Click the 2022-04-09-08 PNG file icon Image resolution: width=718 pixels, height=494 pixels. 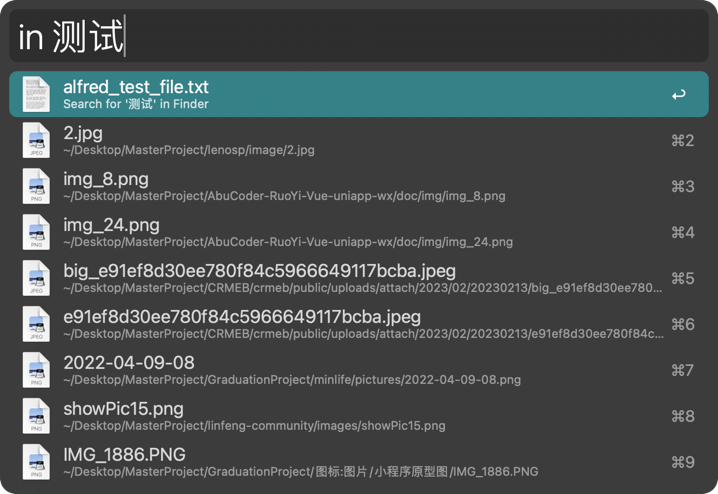[36, 370]
